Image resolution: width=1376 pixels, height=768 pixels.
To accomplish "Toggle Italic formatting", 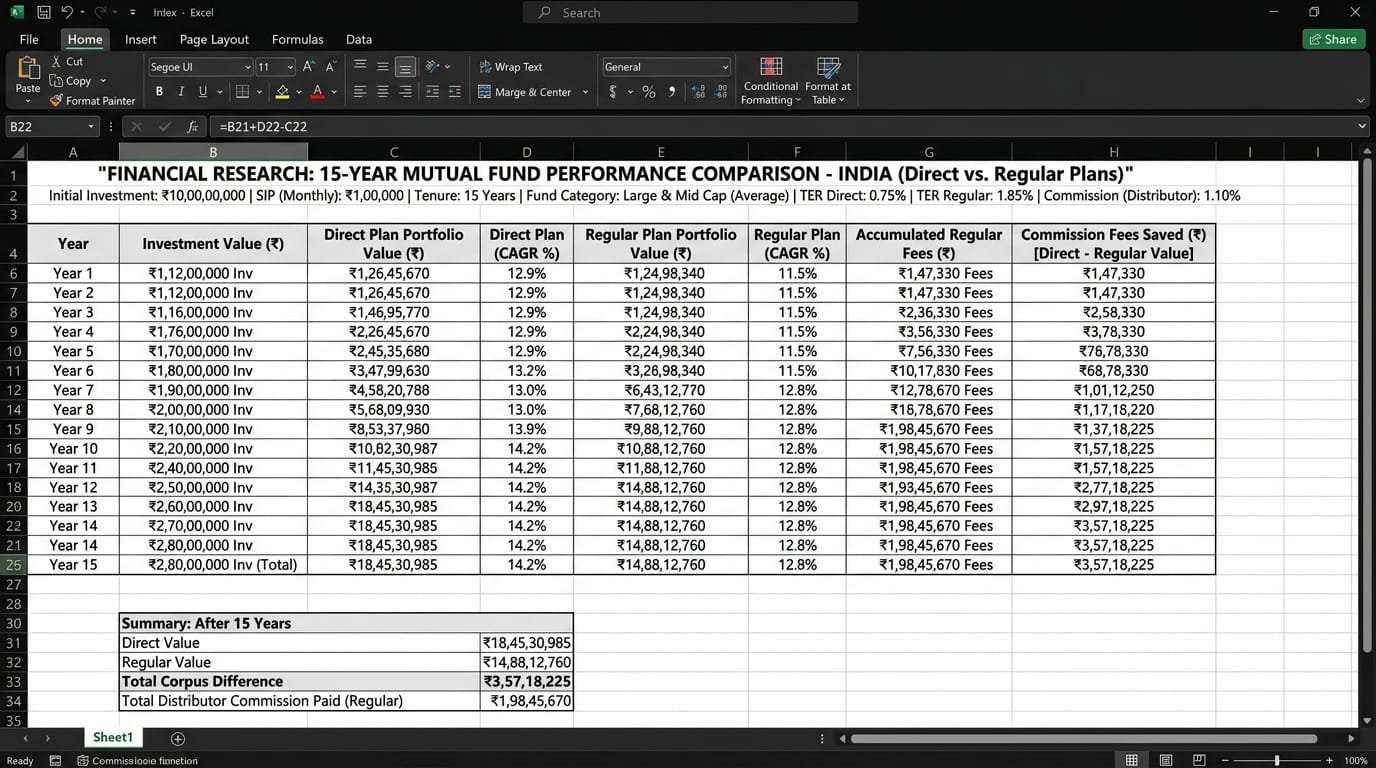I will [x=181, y=92].
